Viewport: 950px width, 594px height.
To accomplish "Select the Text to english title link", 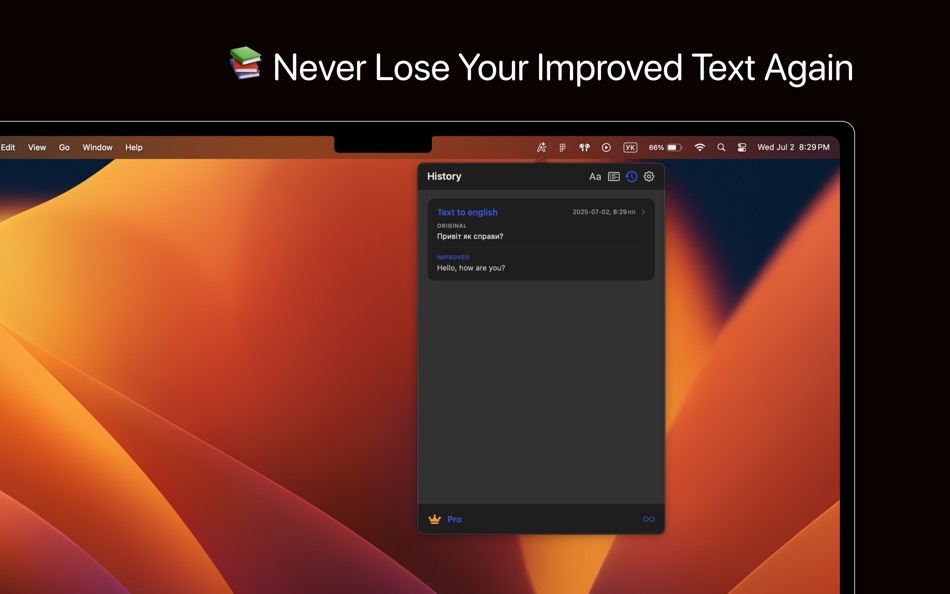I will coord(466,212).
